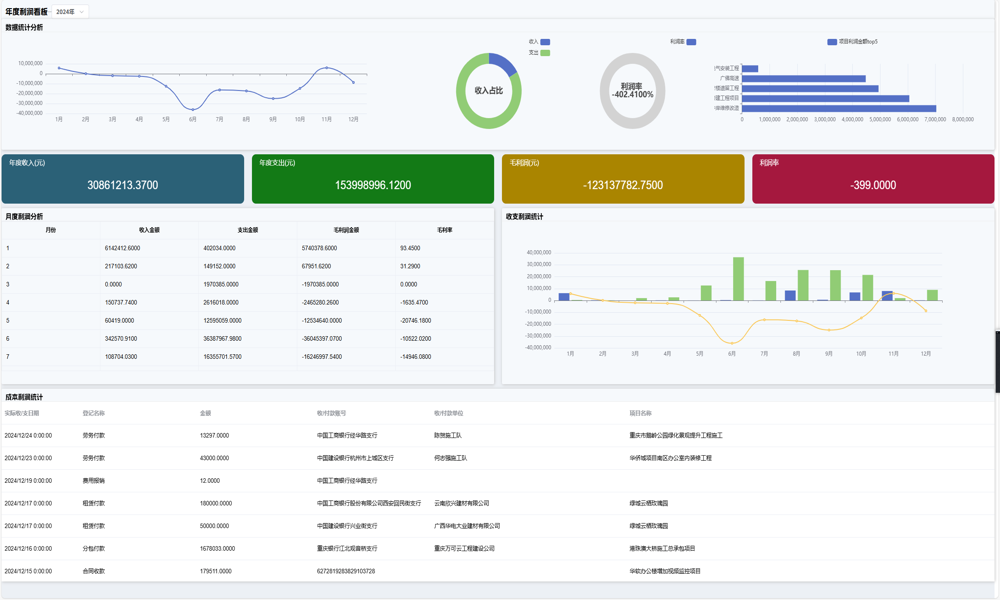Click the 毛利率 column header
The height and width of the screenshot is (600, 1000).
[x=444, y=230]
